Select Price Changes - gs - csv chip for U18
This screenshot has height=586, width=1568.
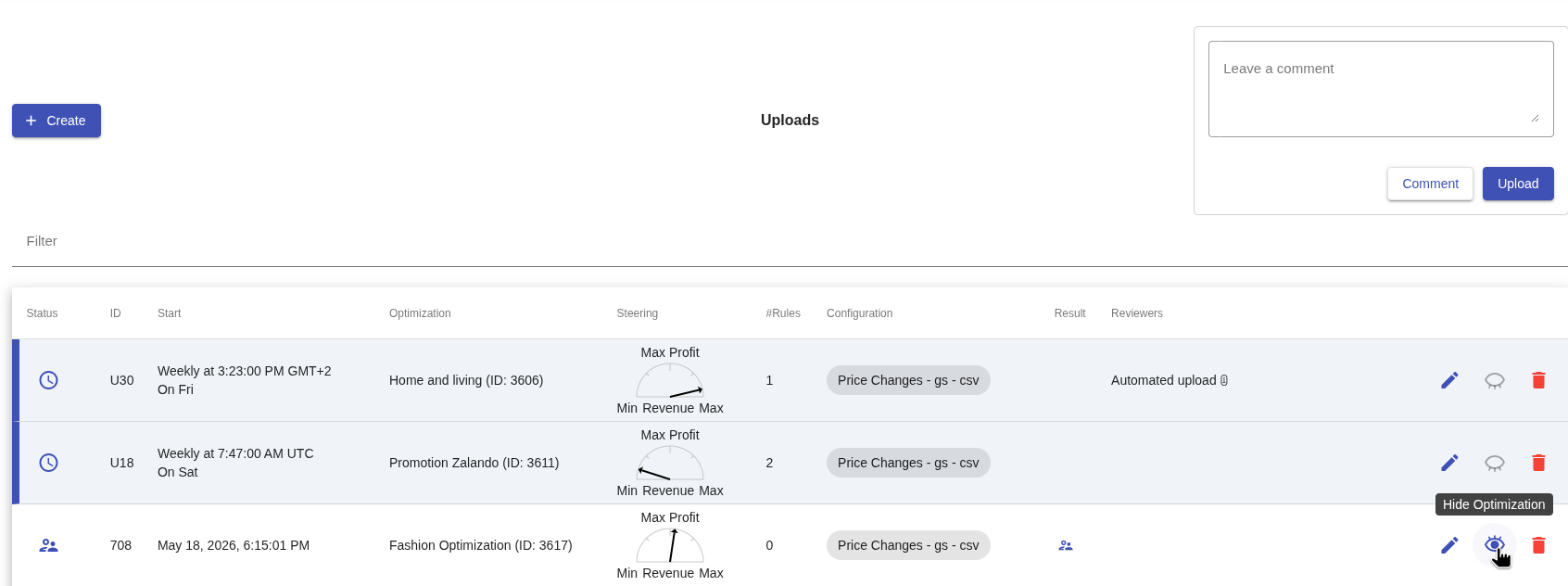pos(908,463)
